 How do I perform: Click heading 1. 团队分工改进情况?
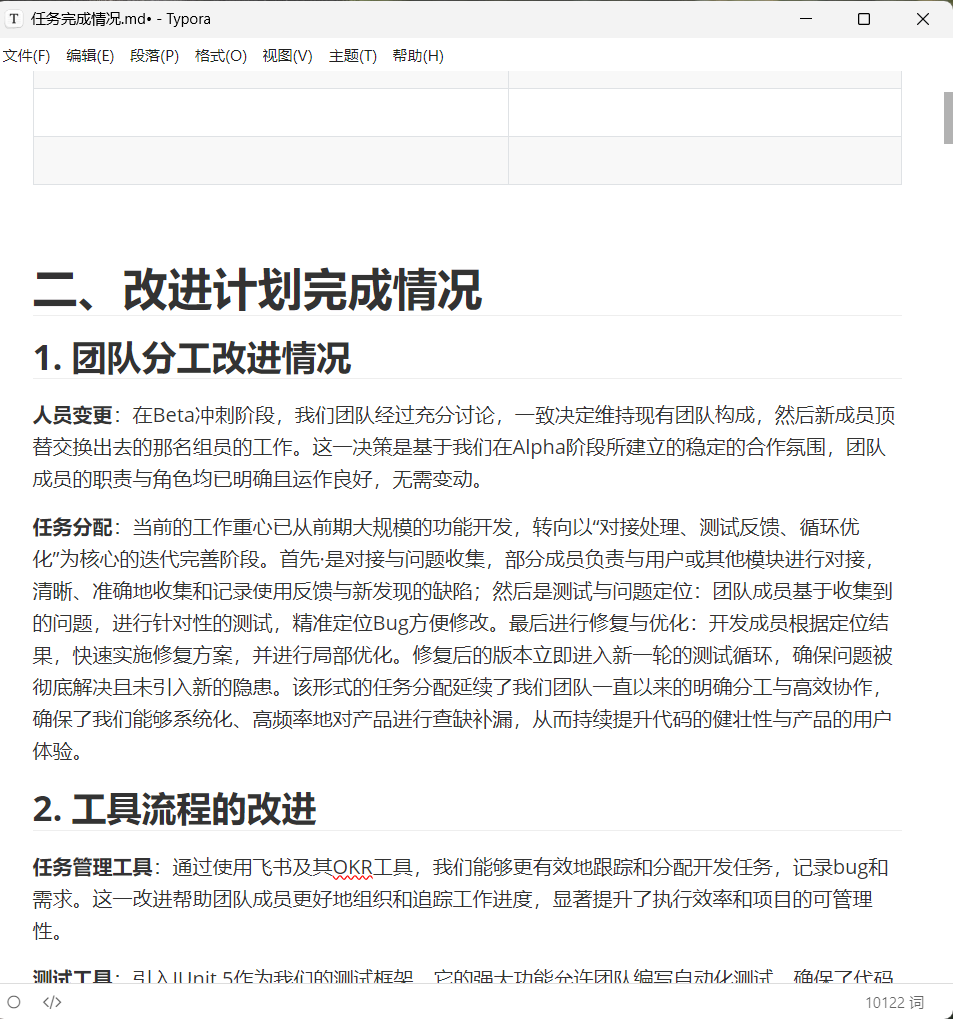click(192, 358)
